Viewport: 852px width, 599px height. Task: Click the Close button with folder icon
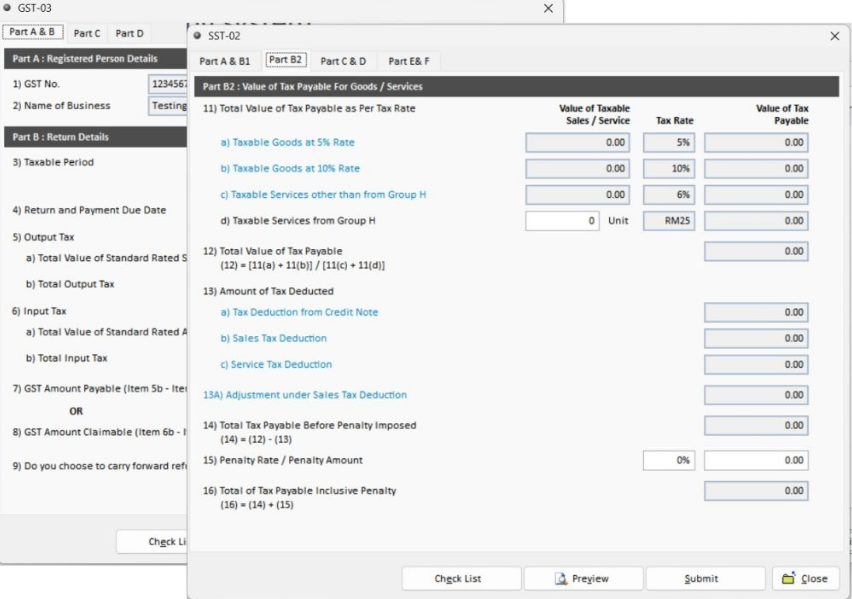805,578
